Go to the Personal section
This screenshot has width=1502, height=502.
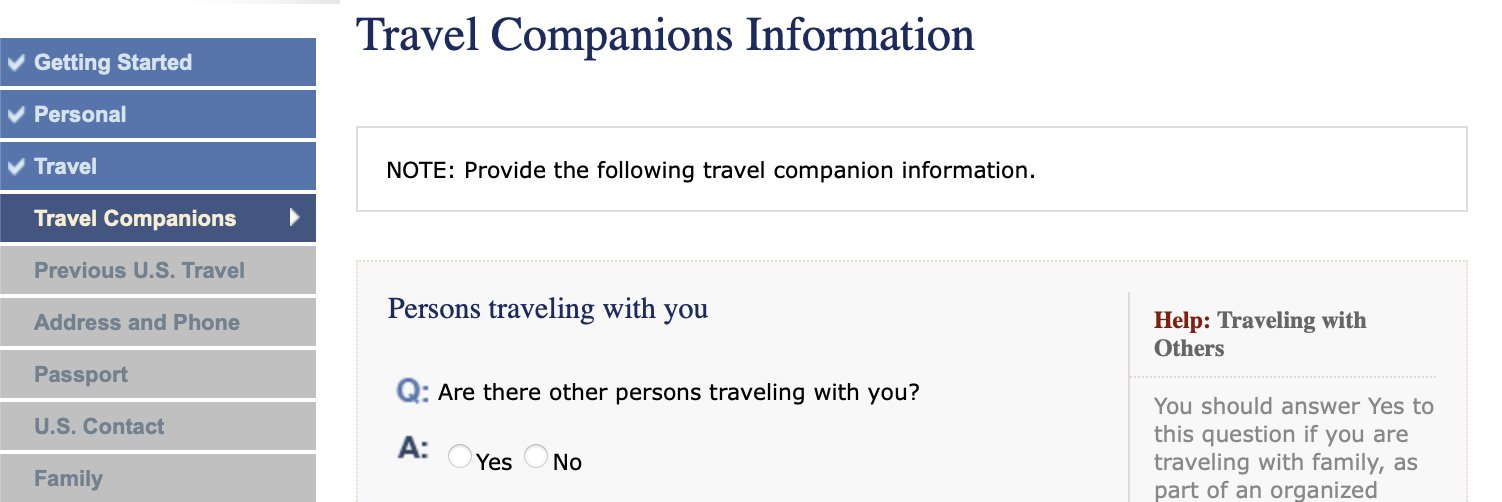point(158,114)
